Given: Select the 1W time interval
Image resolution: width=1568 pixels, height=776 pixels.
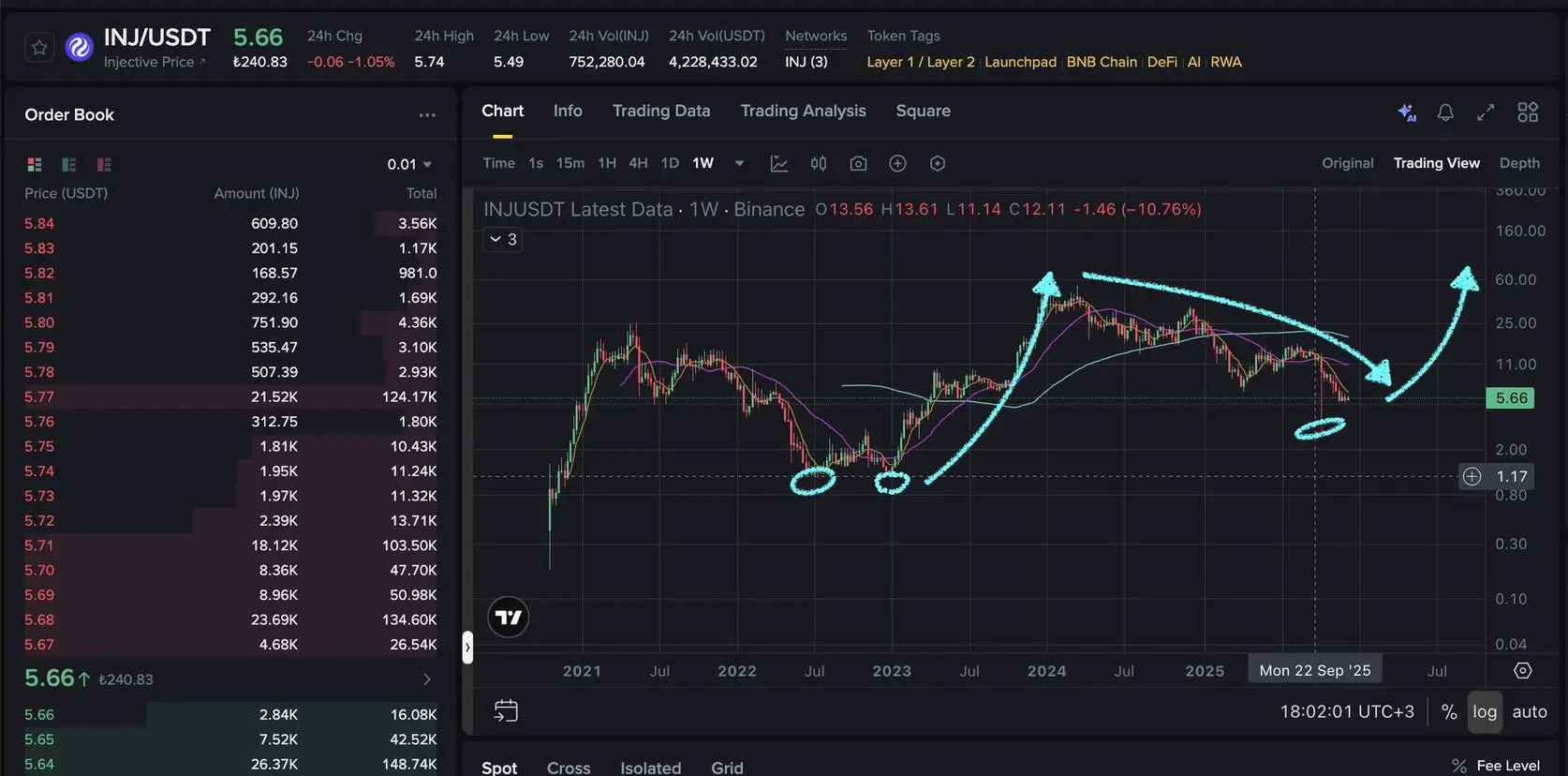Looking at the screenshot, I should [703, 163].
